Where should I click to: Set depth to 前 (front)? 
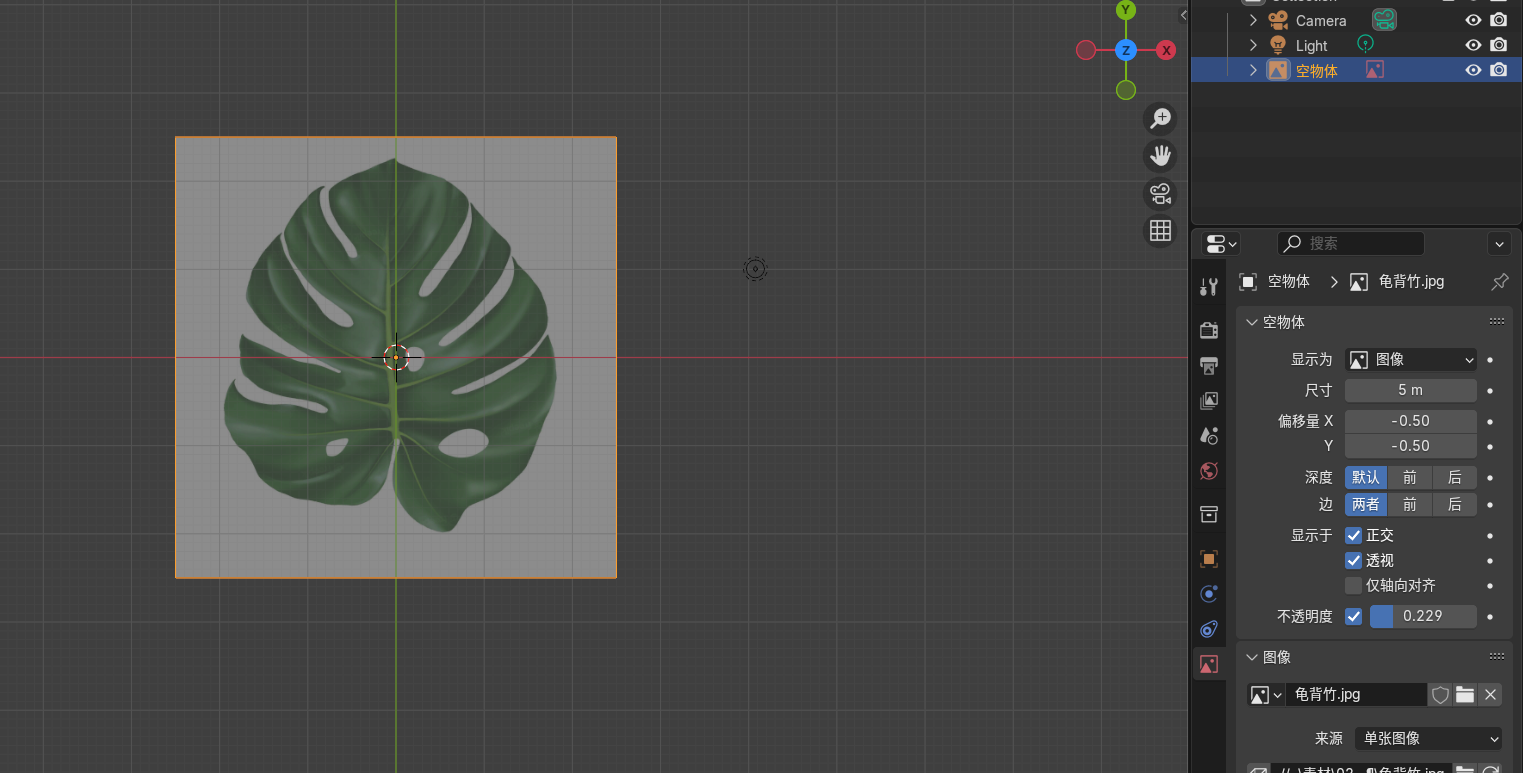(1409, 478)
